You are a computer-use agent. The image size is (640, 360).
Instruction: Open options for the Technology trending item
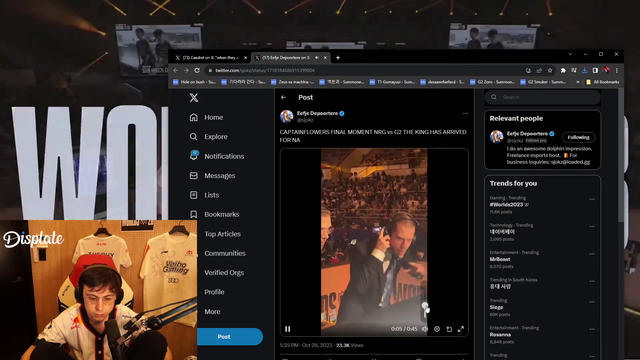pos(592,227)
